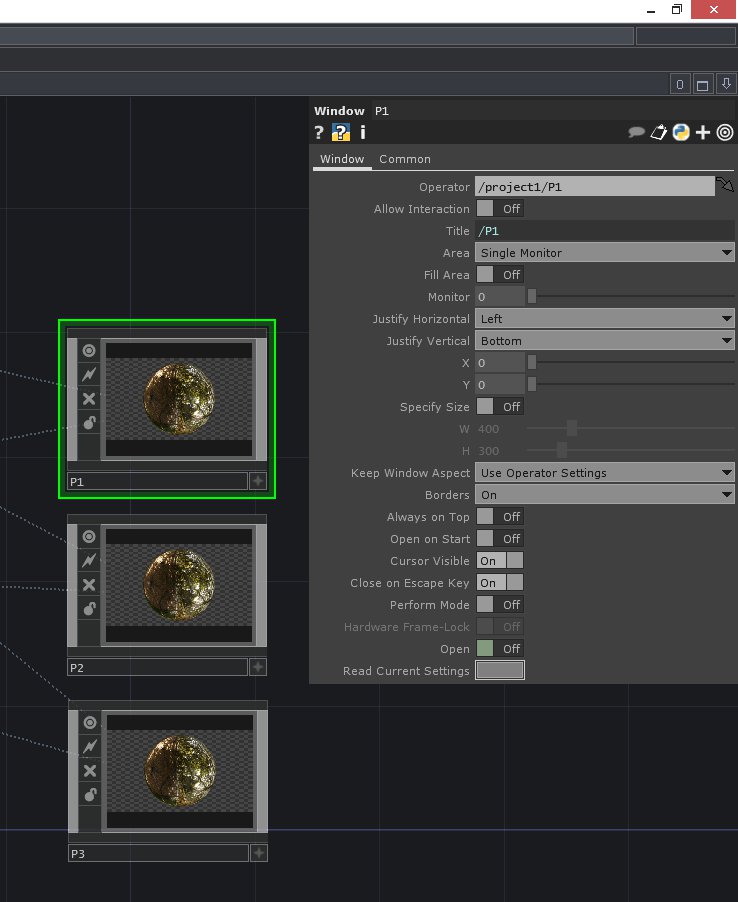Click the operator info 'i' icon

[x=362, y=132]
